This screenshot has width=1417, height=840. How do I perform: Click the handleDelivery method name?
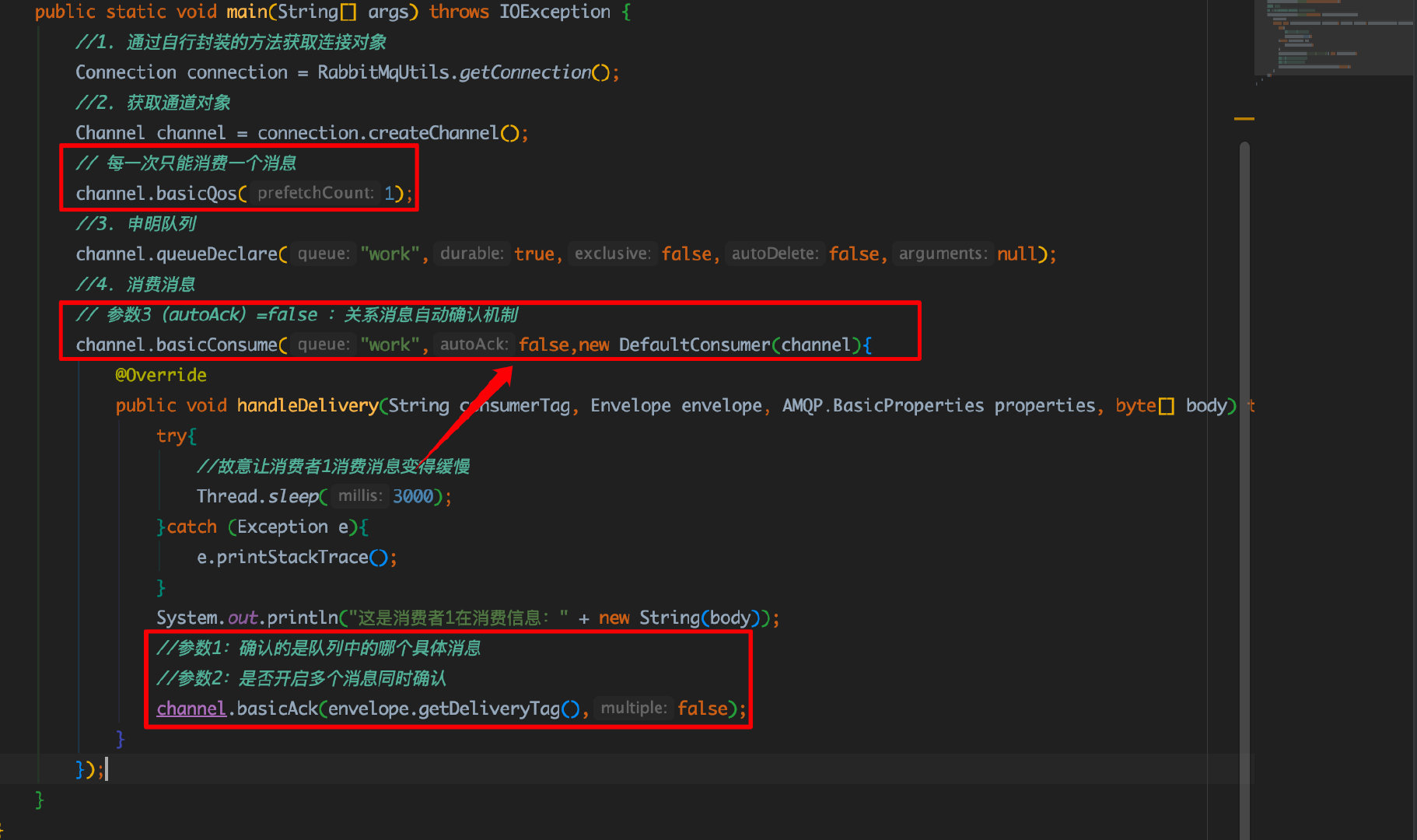pyautogui.click(x=307, y=406)
